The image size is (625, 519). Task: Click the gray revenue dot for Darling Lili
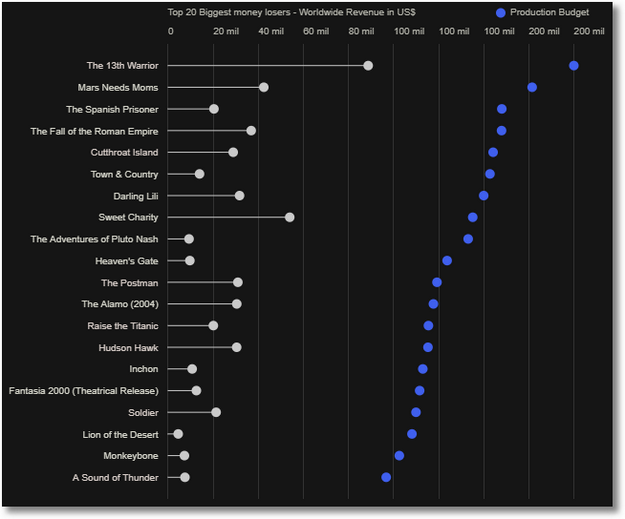click(239, 196)
